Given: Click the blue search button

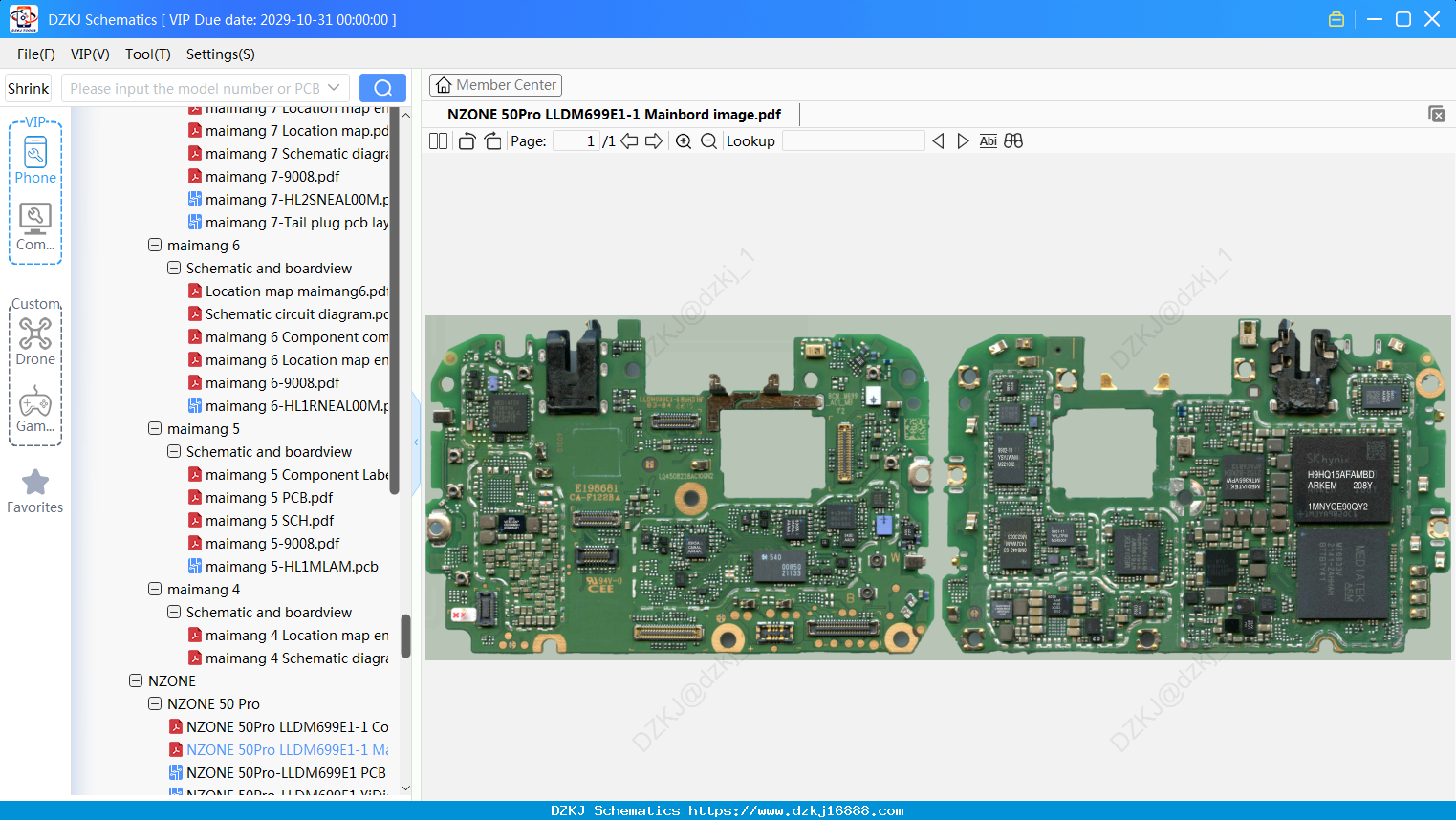Looking at the screenshot, I should [x=382, y=88].
